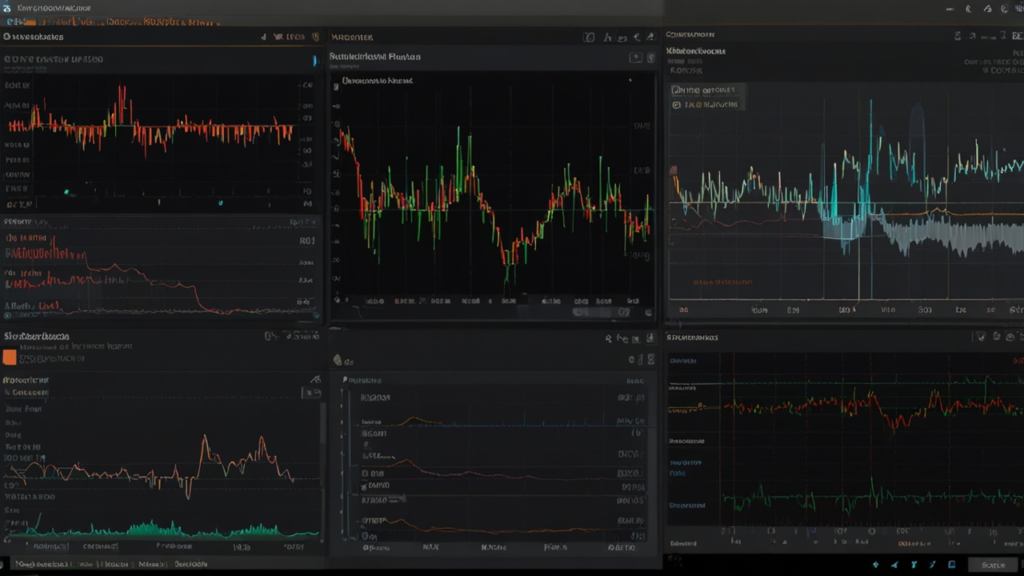Image resolution: width=1024 pixels, height=576 pixels.
Task: Expand the triangle arrow heading the lower-center list
Action: [345, 379]
